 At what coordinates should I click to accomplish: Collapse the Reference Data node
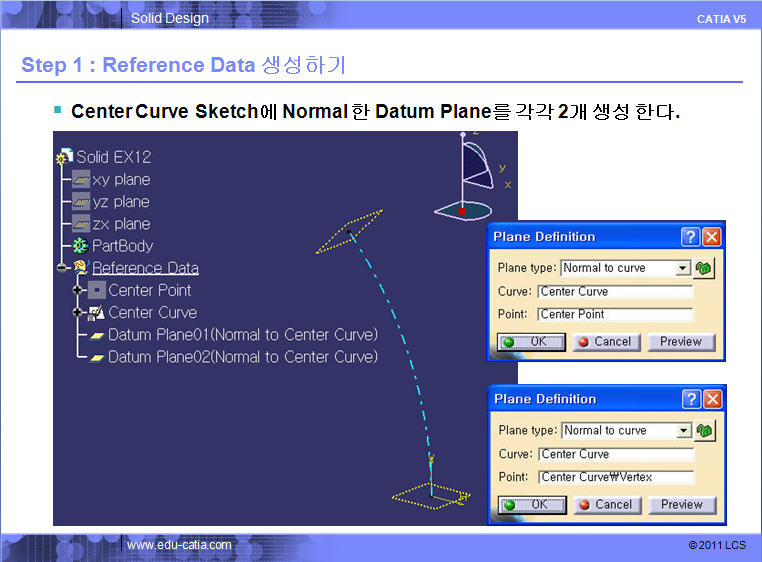(x=62, y=268)
